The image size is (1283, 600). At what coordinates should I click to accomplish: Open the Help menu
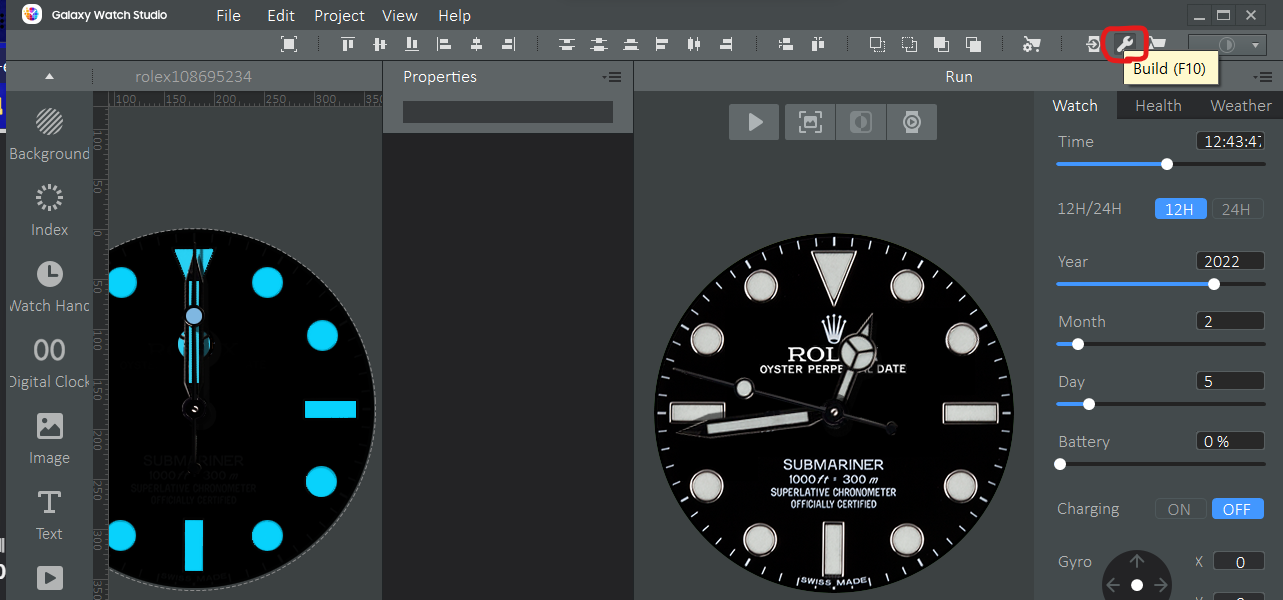454,16
